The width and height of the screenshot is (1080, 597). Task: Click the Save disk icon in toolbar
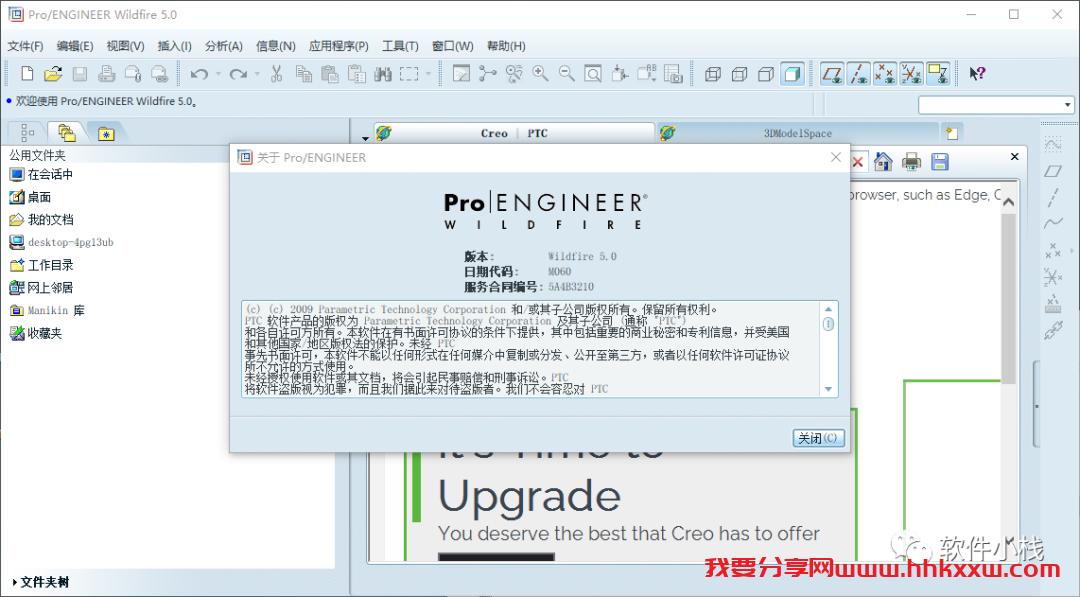80,74
